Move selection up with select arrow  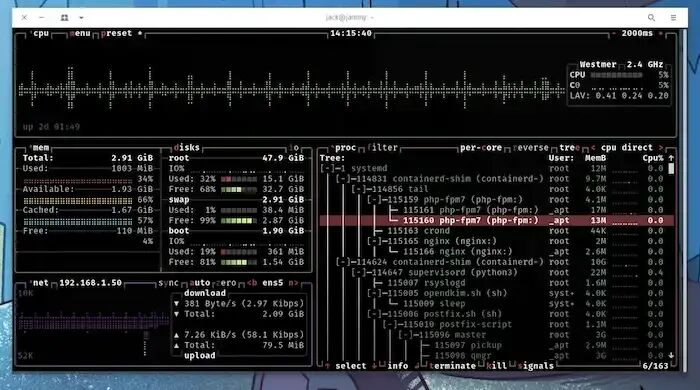(327, 366)
